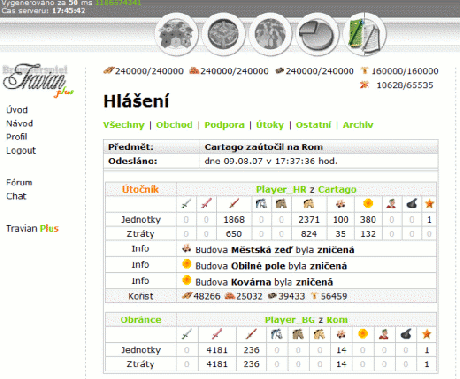This screenshot has width=460, height=379.
Task: Open the Chat link
Action: (16, 196)
